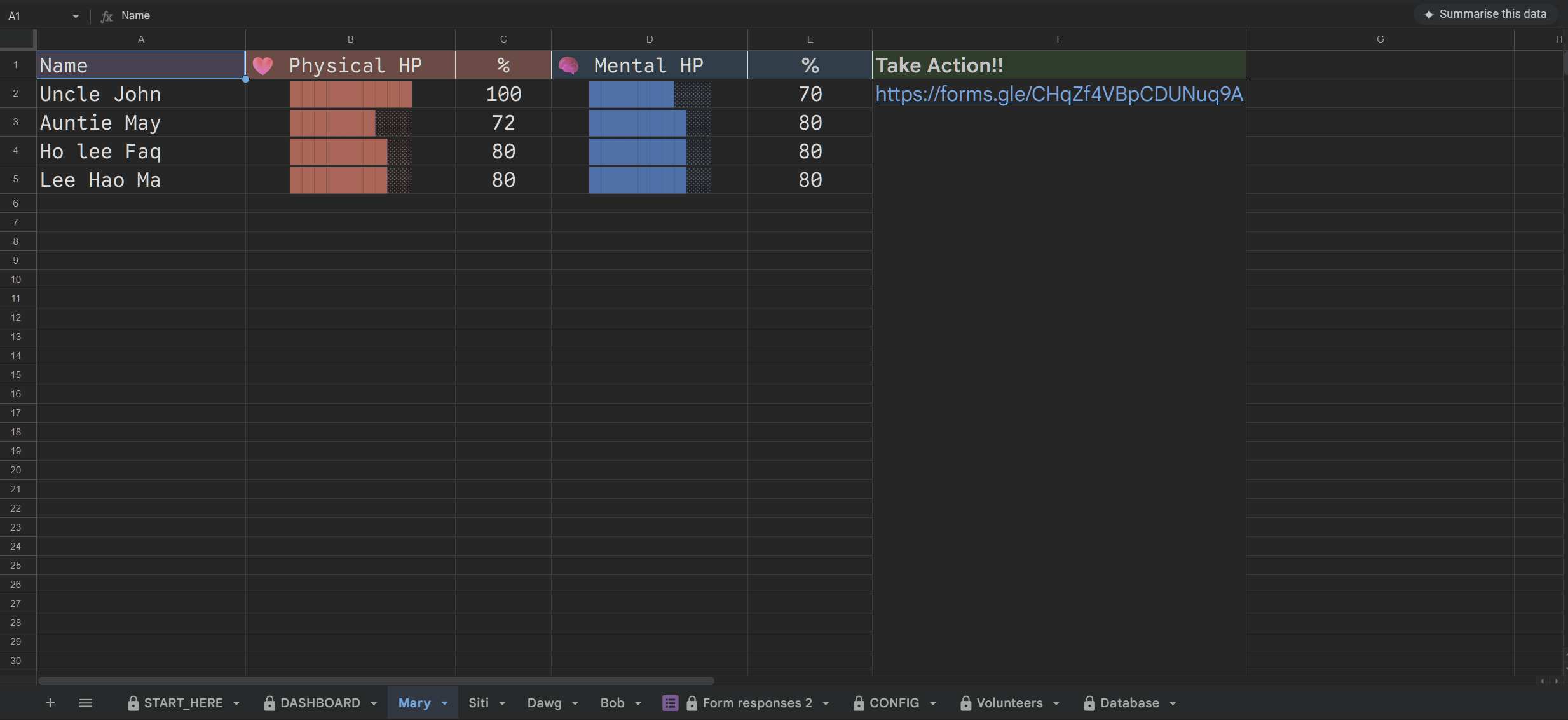
Task: Click the scroll right arrow at bottom
Action: (1557, 681)
